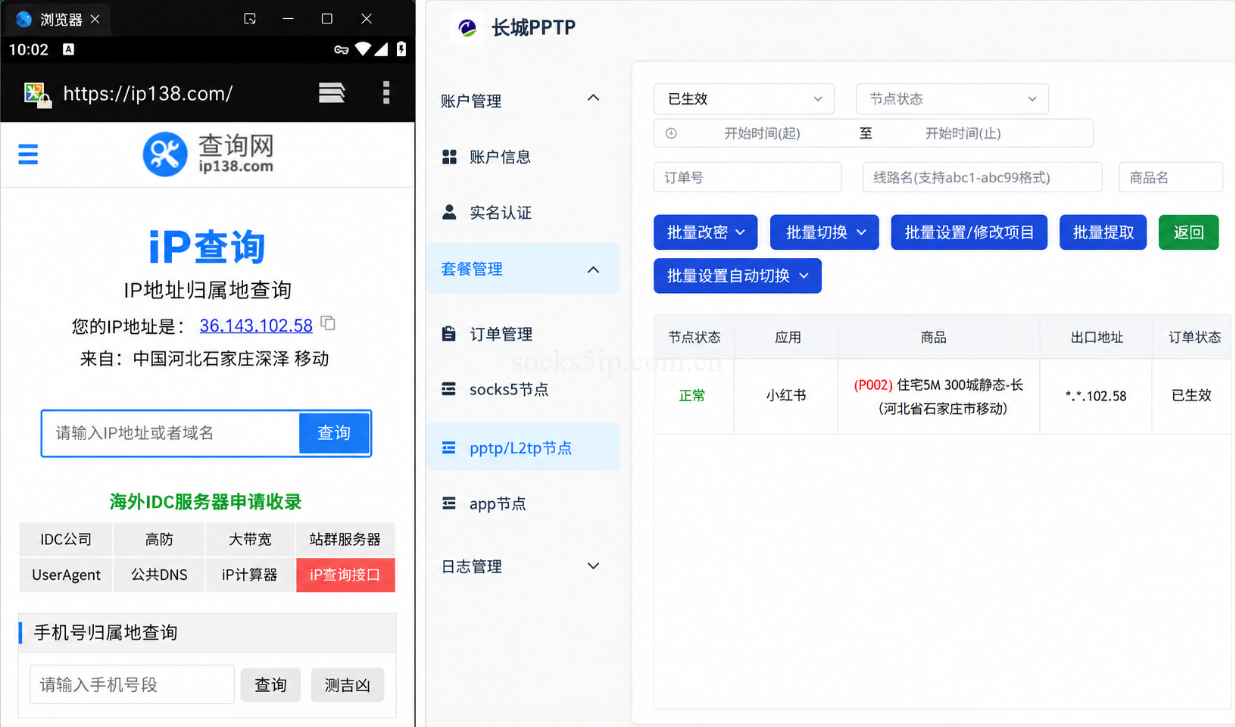Viewport: 1235px width, 727px height.
Task: Click the browser window pop-out icon
Action: (250, 18)
